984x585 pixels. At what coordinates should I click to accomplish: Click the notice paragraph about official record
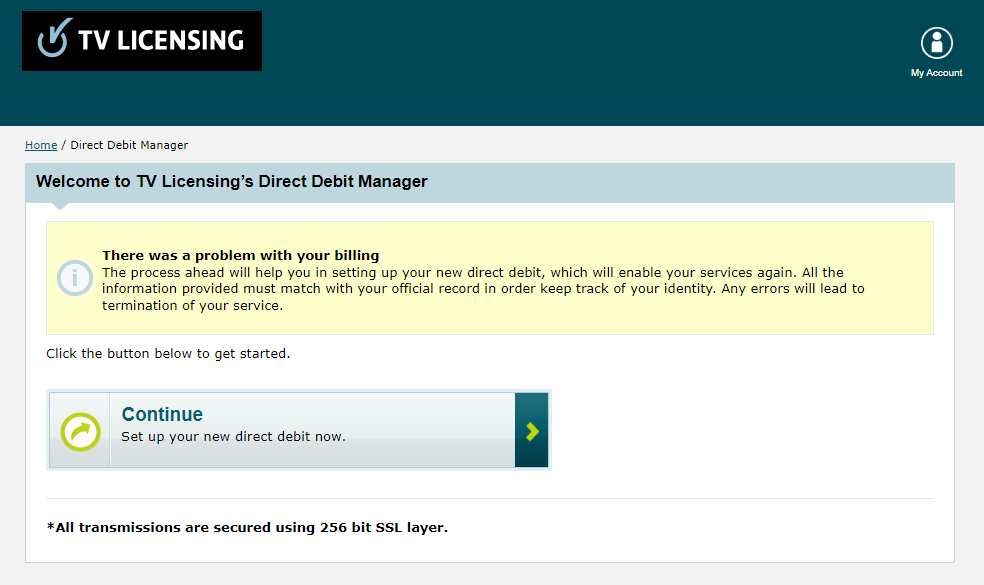pos(483,289)
